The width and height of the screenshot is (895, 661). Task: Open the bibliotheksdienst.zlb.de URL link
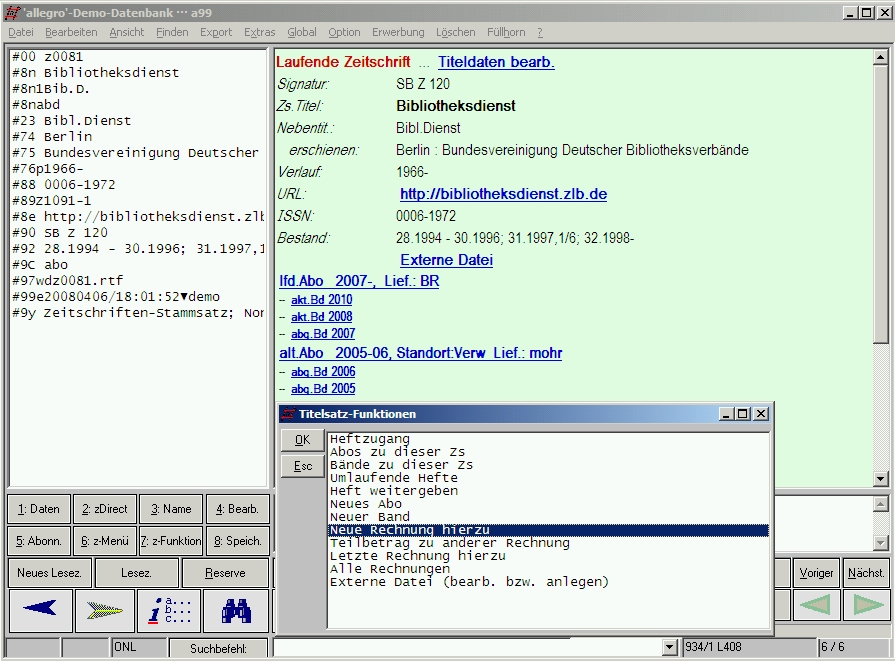(503, 194)
